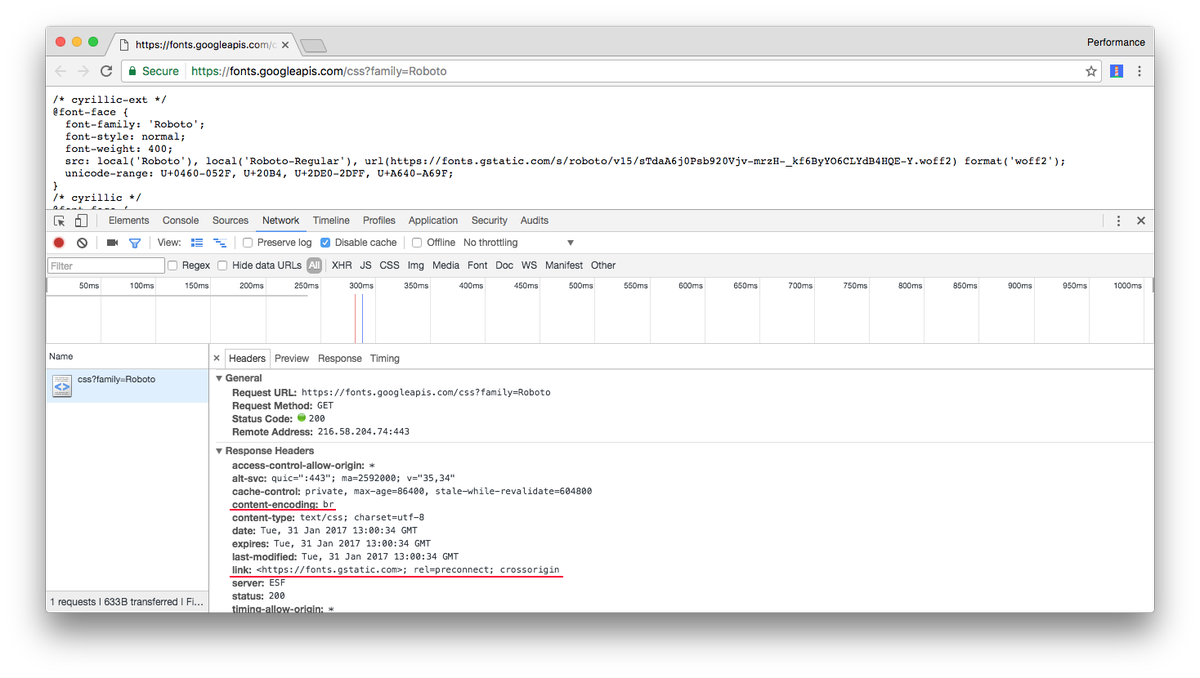Viewport: 1200px width, 678px height.
Task: Click the extension icon next to the star
Action: coord(1116,71)
